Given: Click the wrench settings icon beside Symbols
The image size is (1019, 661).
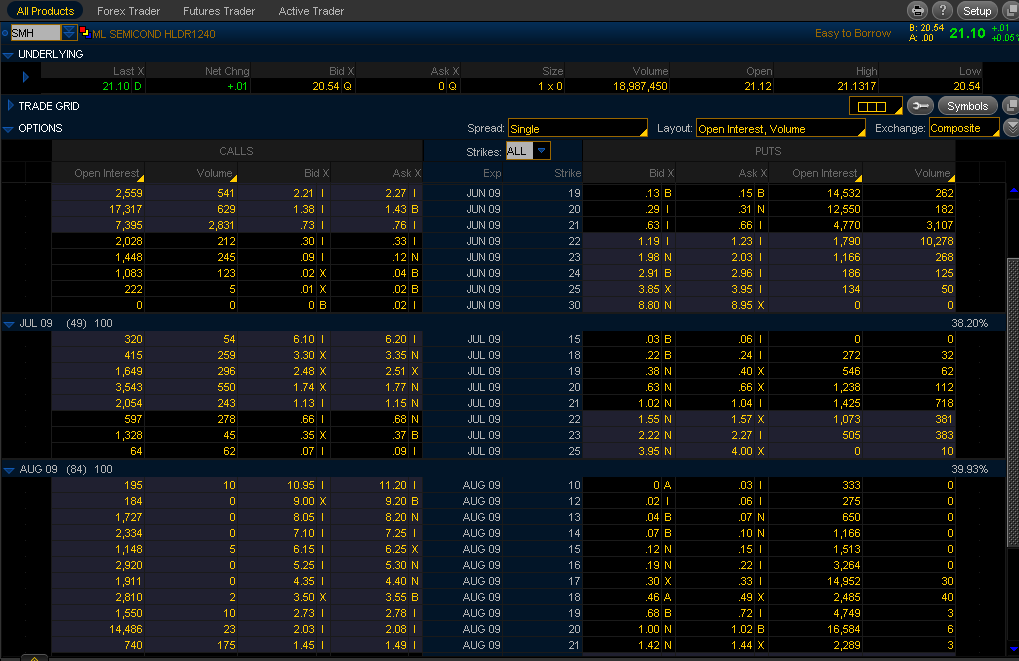Looking at the screenshot, I should pyautogui.click(x=921, y=106).
